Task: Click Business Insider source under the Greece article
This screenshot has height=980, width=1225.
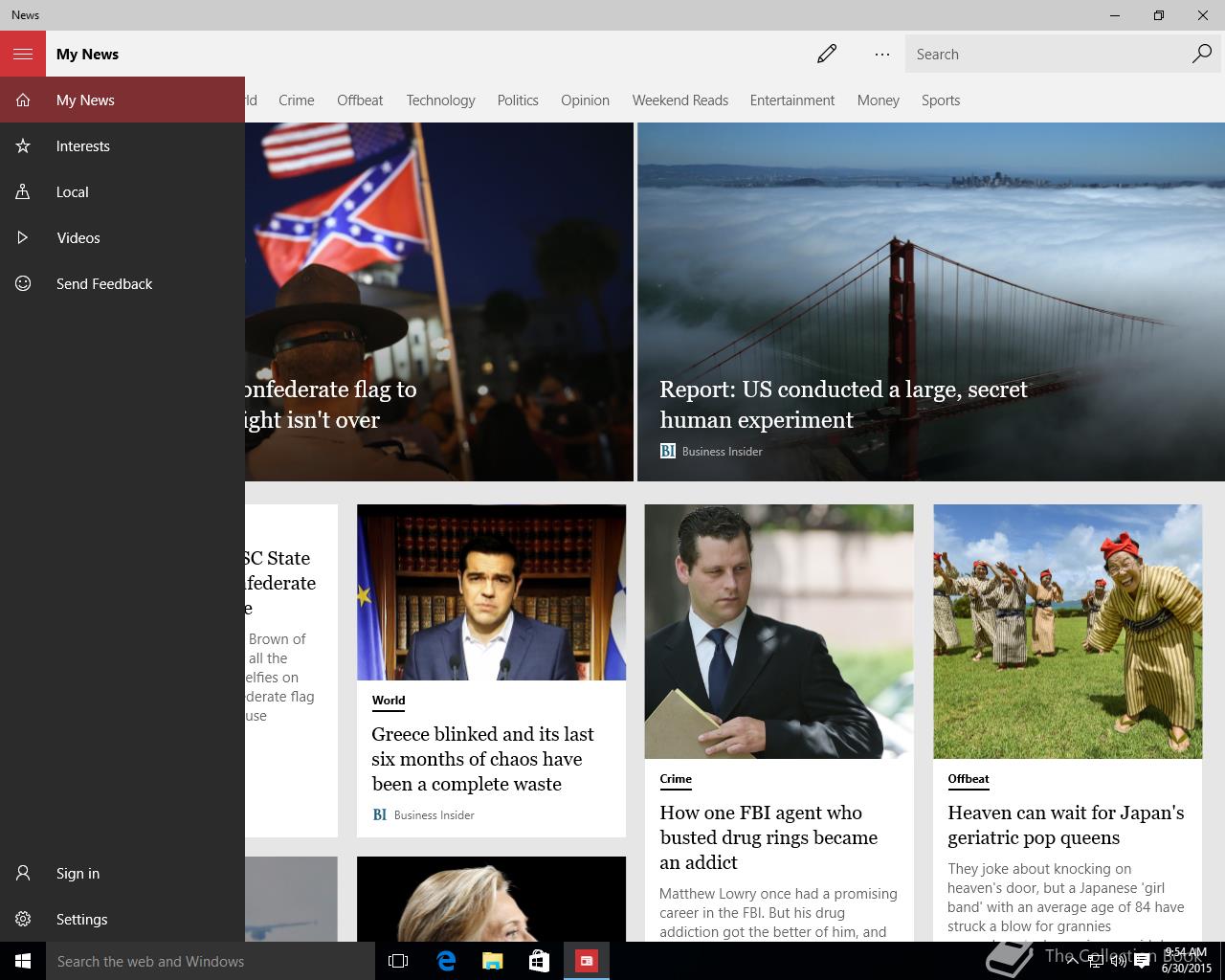Action: 423,815
